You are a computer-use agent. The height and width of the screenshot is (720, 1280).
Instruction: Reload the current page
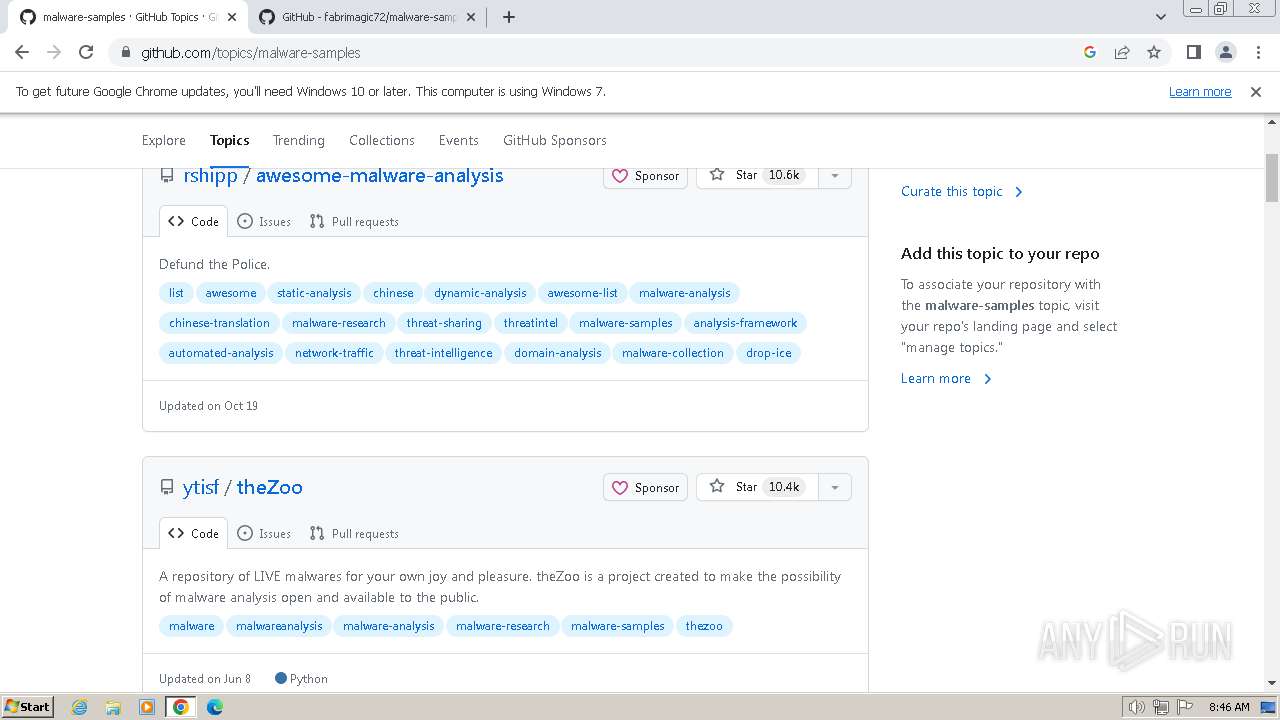[86, 52]
